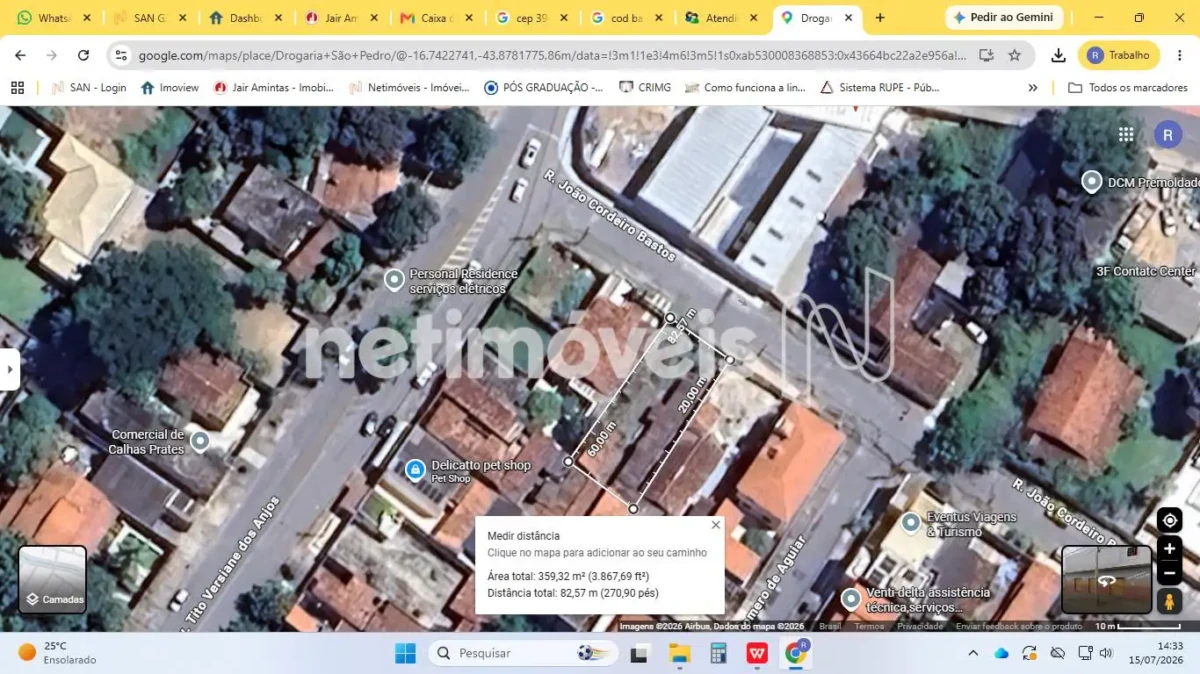1200x674 pixels.
Task: Open site information icon in address bar
Action: click(x=121, y=55)
